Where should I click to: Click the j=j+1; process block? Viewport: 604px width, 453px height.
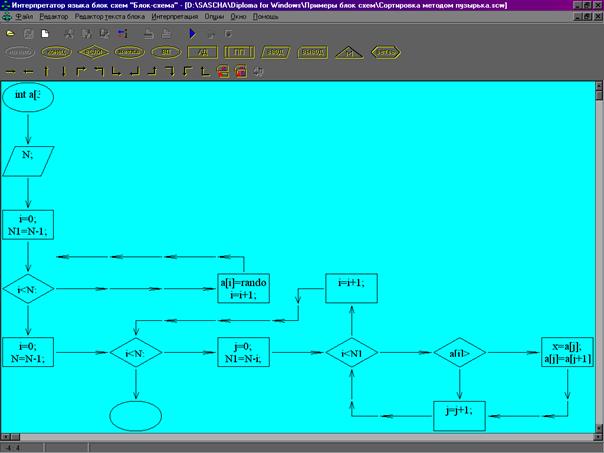pos(459,410)
